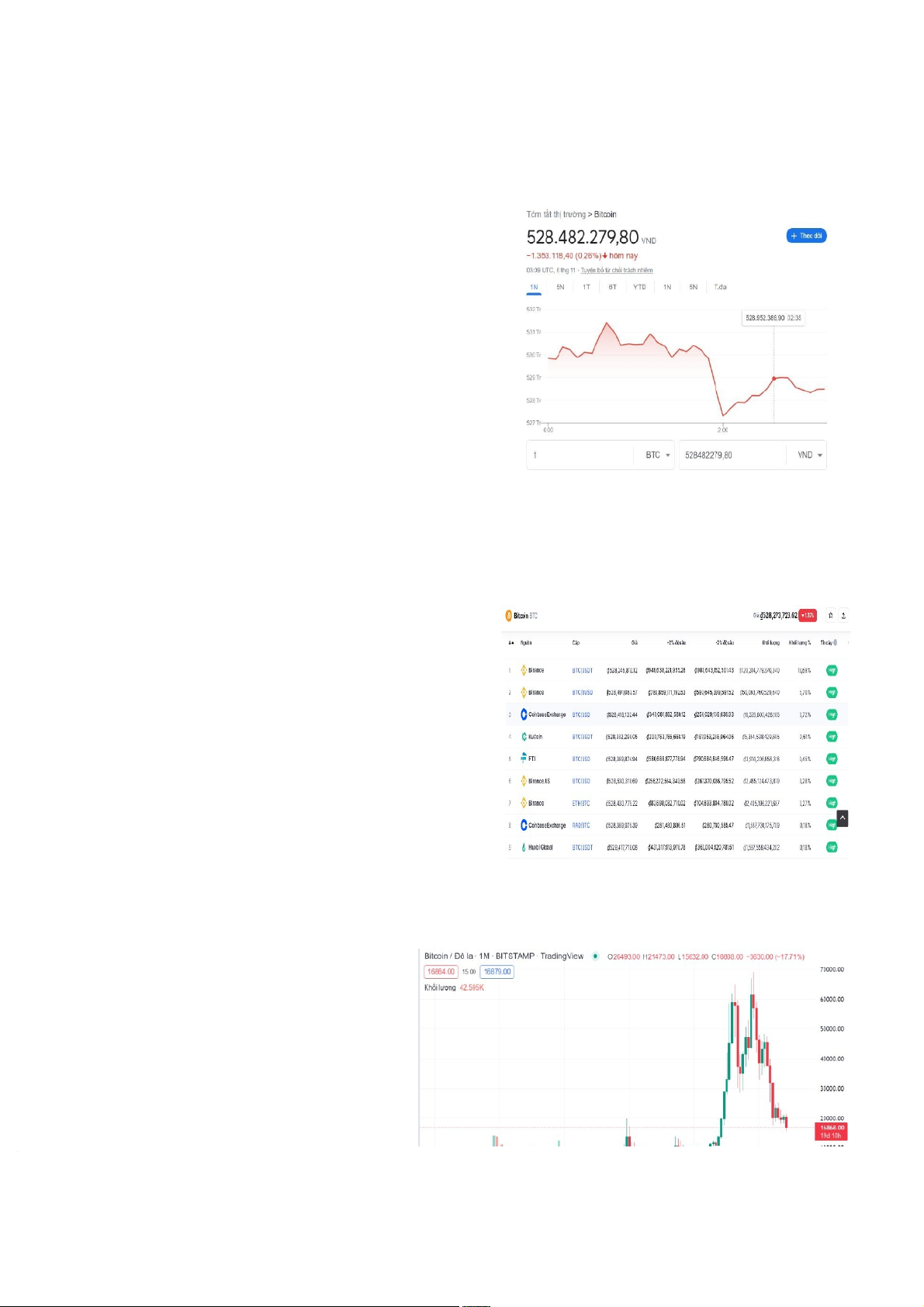Image resolution: width=924 pixels, height=1307 pixels.
Task: Switch to the YTD chart tab
Action: [x=639, y=287]
